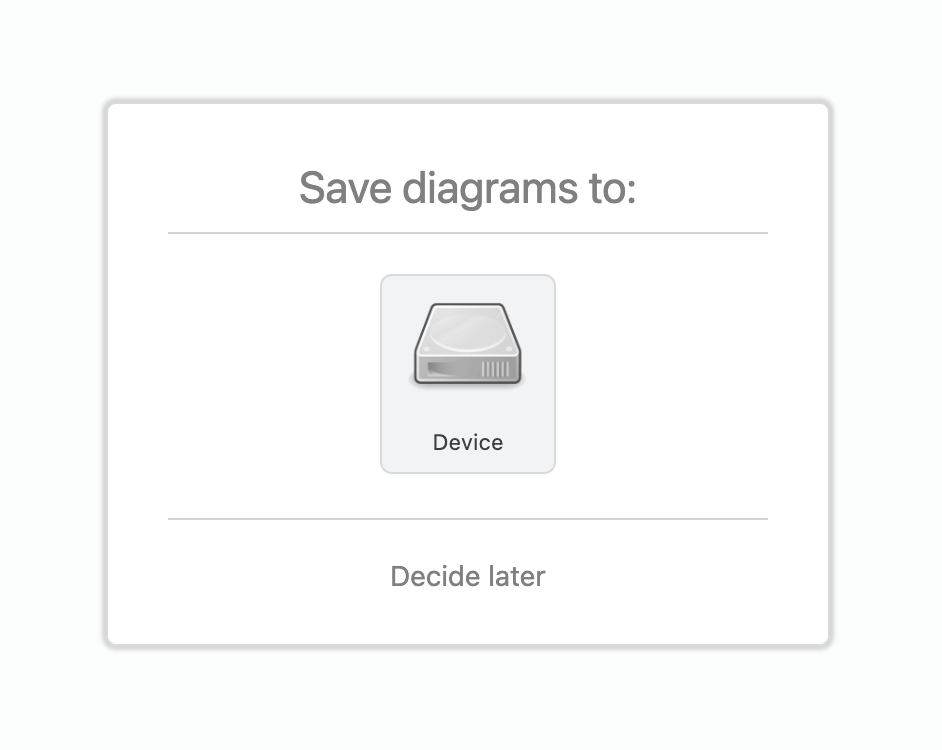Select the drive icon with vent slots

[468, 344]
